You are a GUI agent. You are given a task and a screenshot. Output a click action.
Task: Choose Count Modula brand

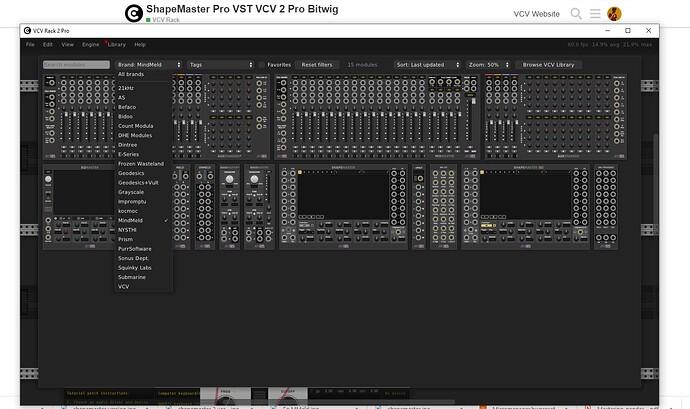(143, 126)
